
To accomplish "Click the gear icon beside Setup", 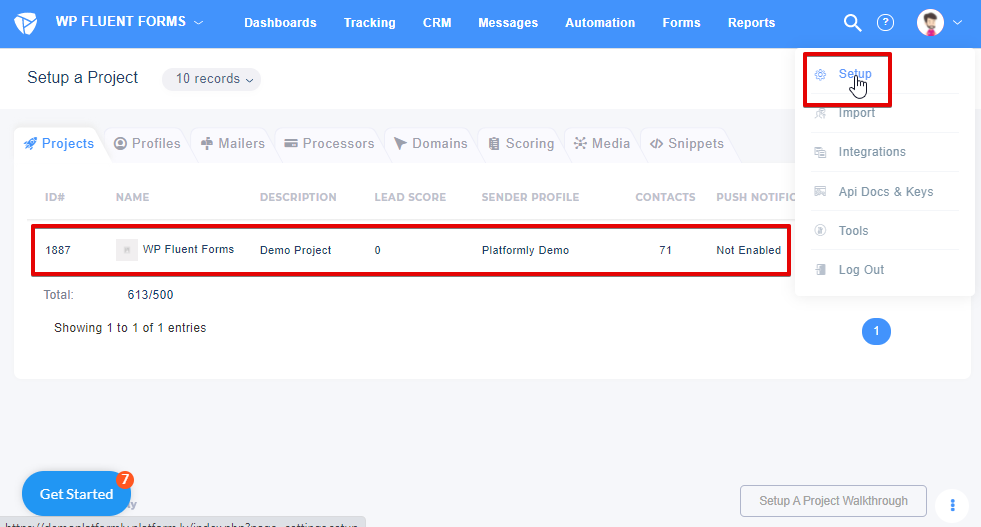I will (x=820, y=74).
